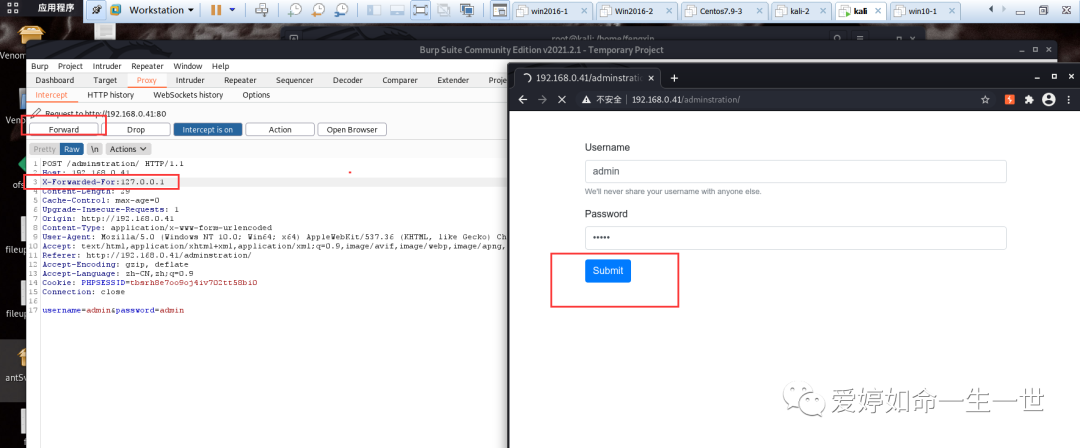
Task: Drop the intercepted request
Action: 136,130
